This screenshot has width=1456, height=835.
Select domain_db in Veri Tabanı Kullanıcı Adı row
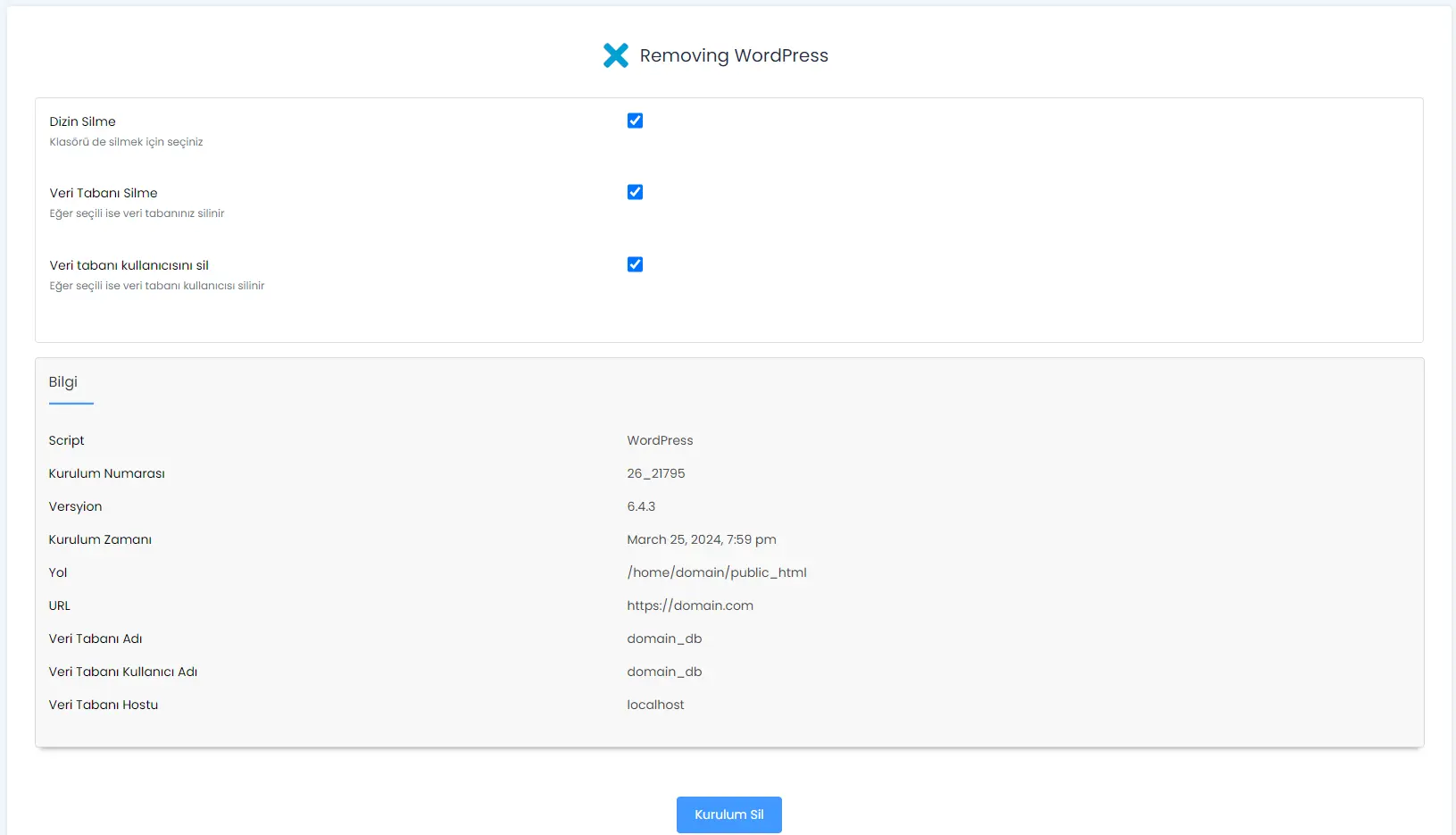click(664, 672)
